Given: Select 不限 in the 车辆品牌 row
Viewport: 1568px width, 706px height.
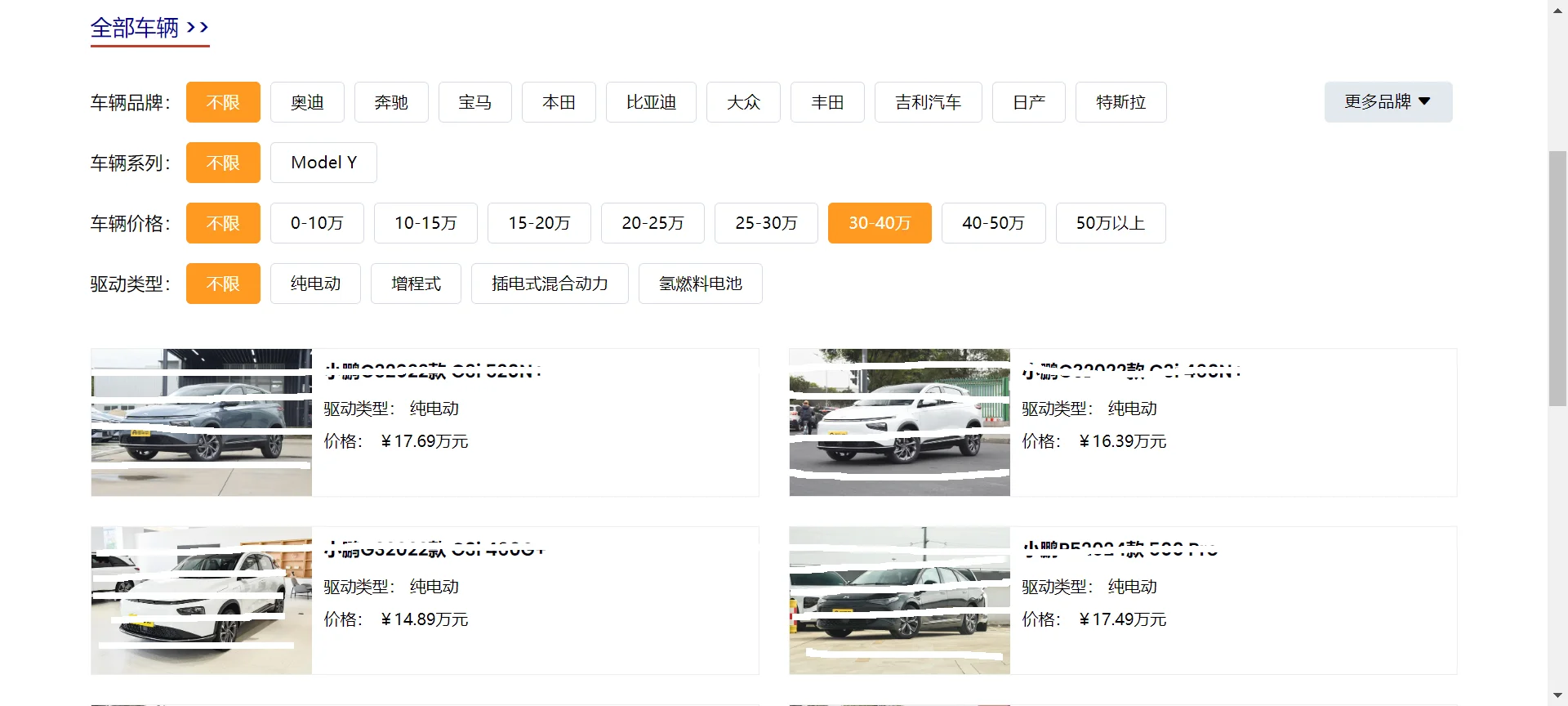Looking at the screenshot, I should pos(223,102).
